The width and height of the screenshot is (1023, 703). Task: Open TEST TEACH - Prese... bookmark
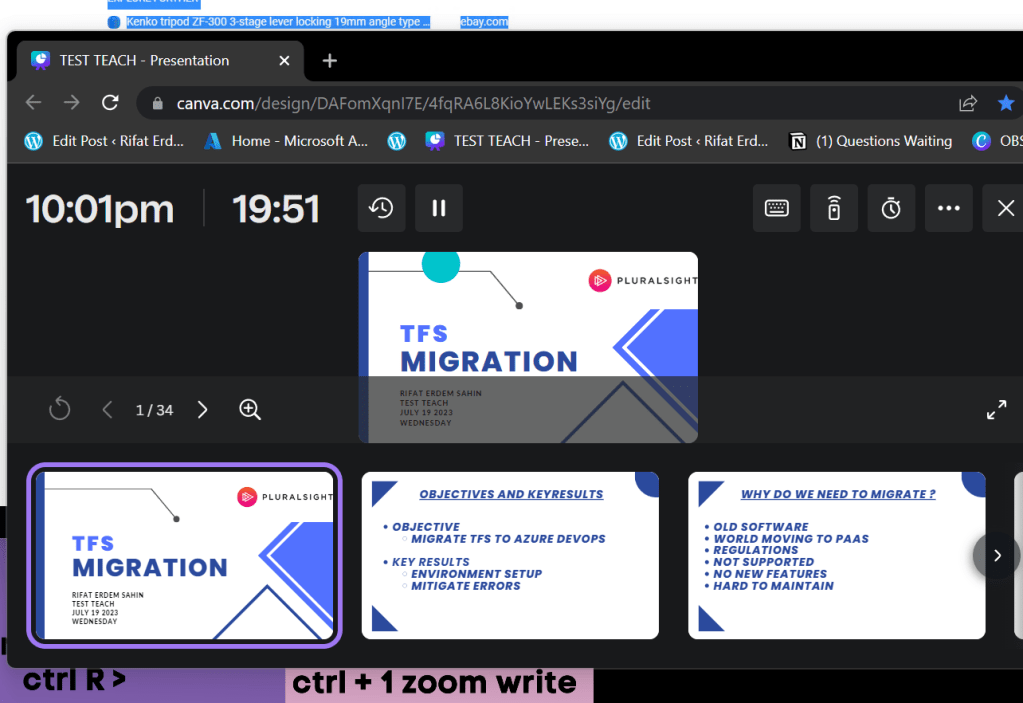point(508,141)
